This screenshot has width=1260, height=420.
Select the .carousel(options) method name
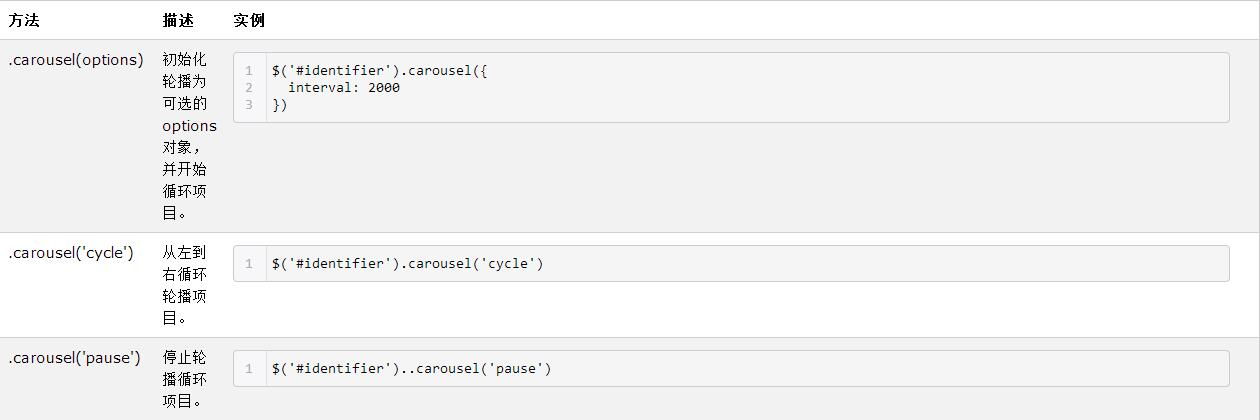[76, 60]
